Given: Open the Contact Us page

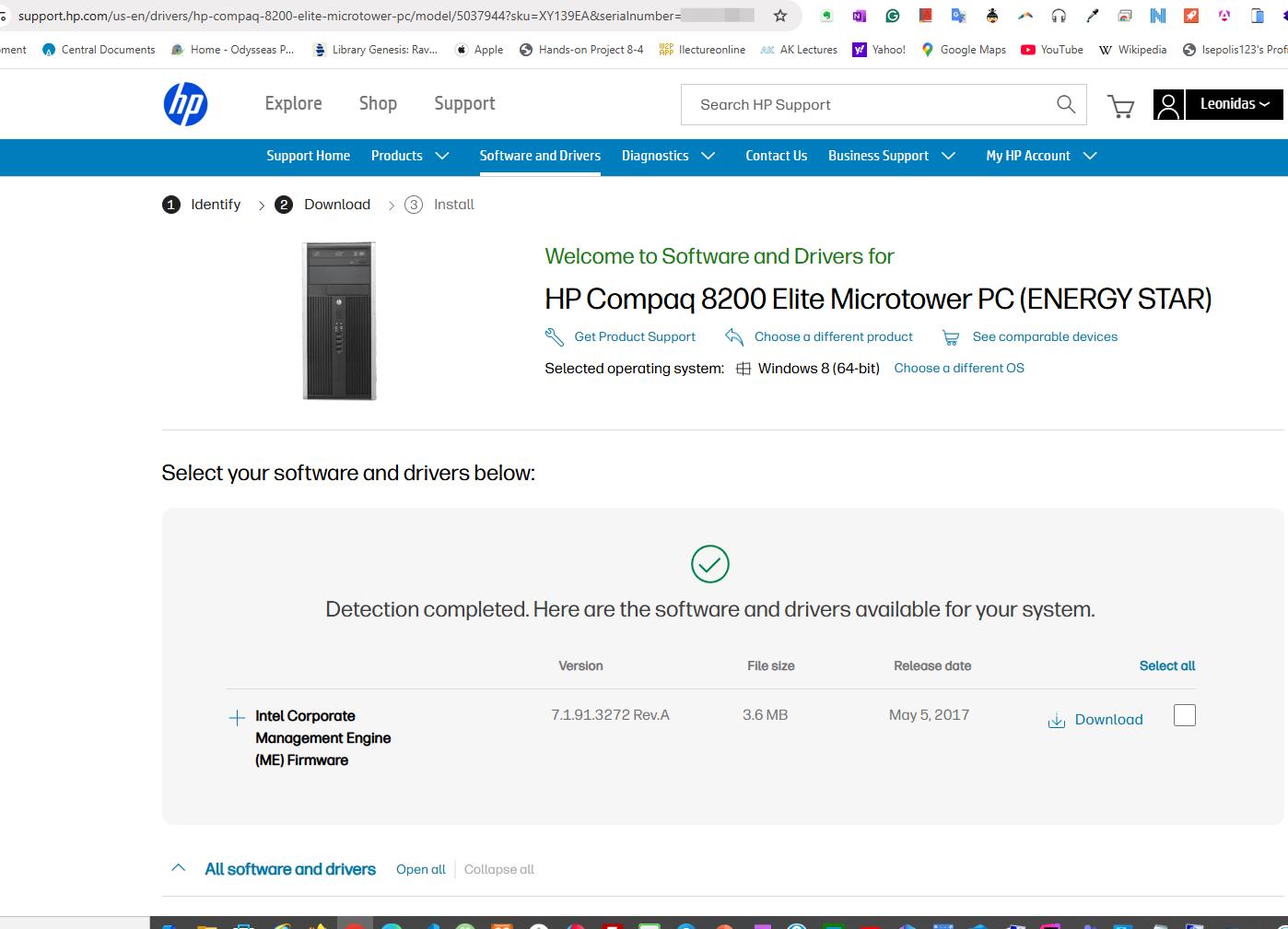Looking at the screenshot, I should 777,156.
